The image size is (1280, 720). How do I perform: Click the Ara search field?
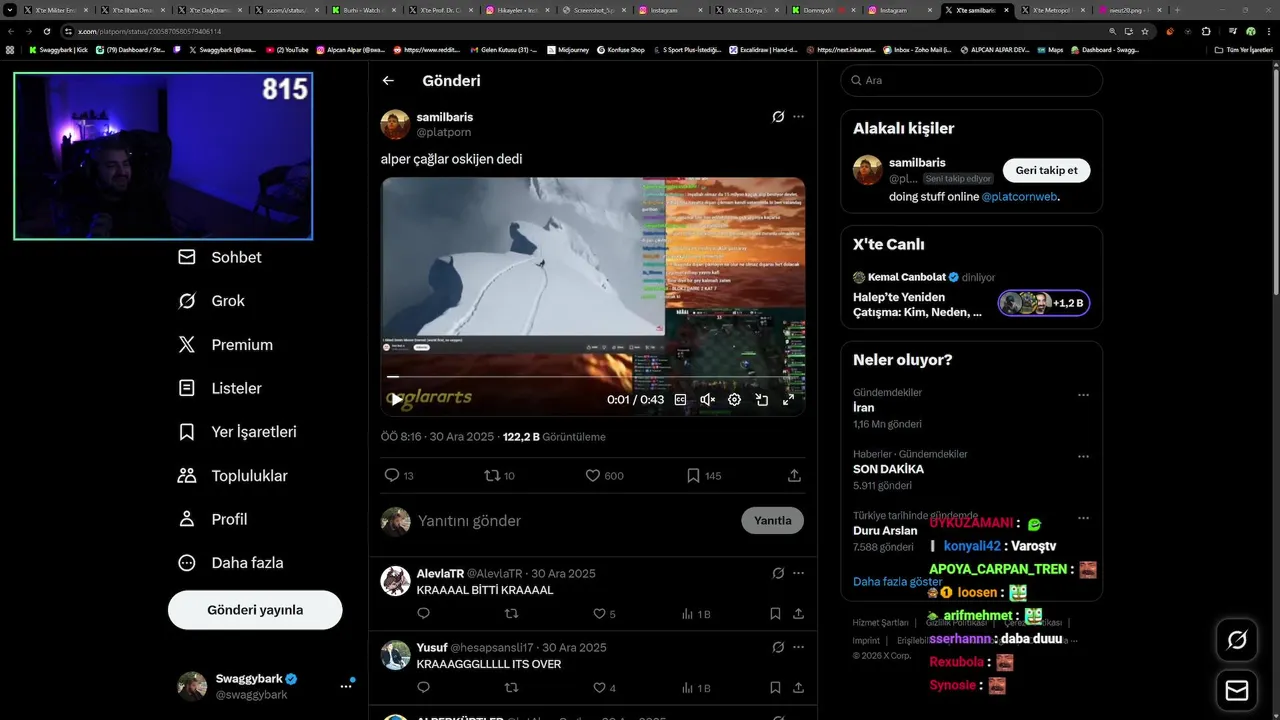pos(971,80)
